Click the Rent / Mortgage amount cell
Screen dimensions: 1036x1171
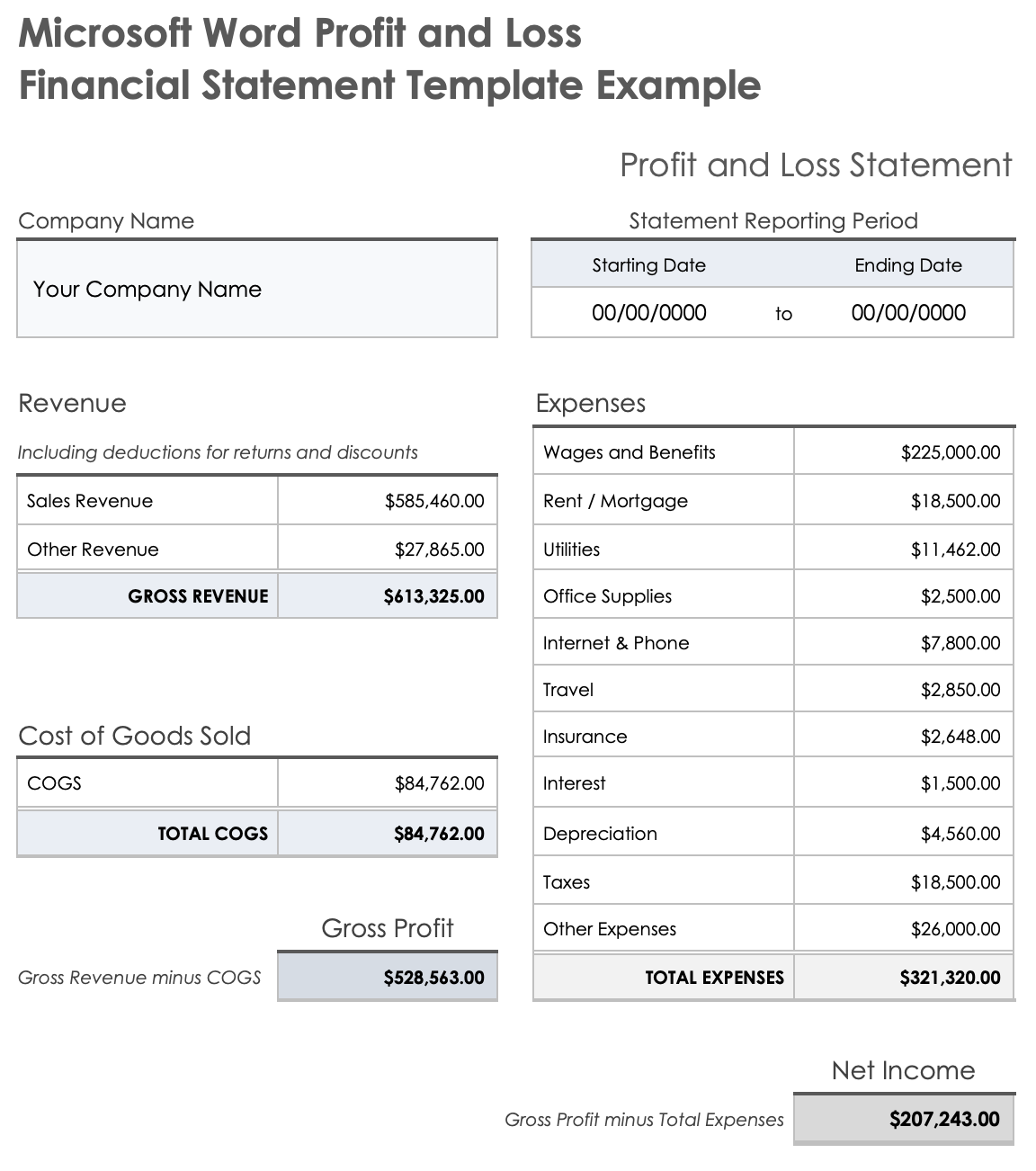955,501
